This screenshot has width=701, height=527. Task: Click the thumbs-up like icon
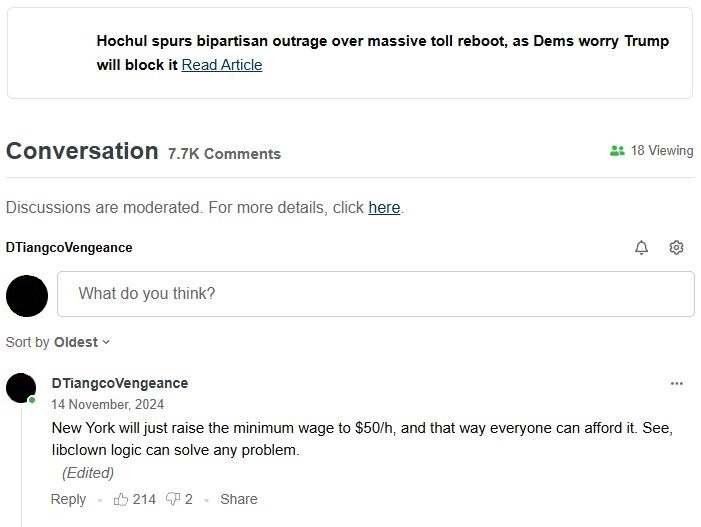pyautogui.click(x=121, y=499)
